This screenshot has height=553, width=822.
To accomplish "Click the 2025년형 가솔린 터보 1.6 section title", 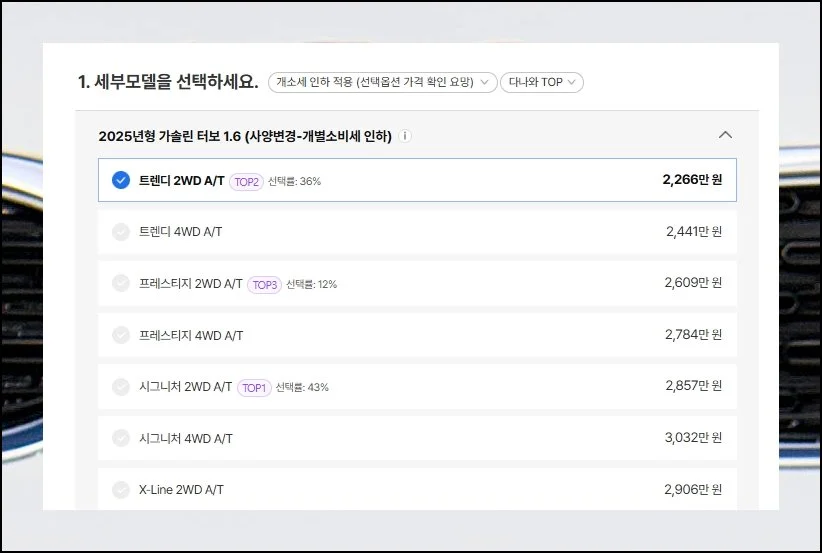I will [245, 136].
